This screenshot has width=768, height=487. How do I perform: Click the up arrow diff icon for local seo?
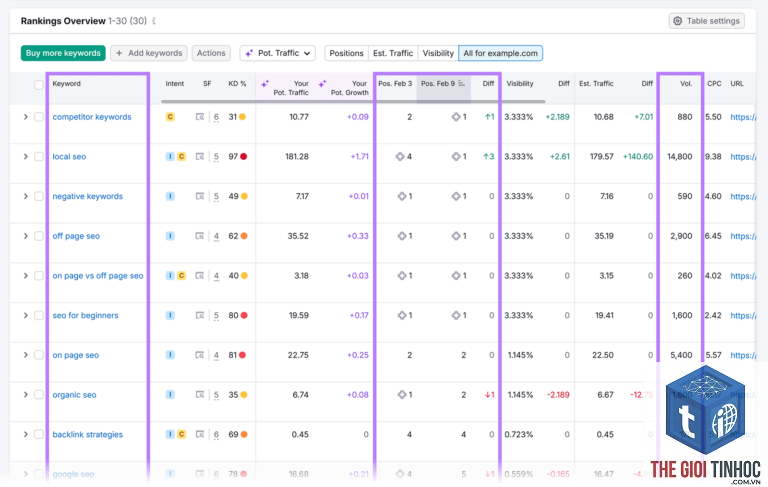pos(486,157)
